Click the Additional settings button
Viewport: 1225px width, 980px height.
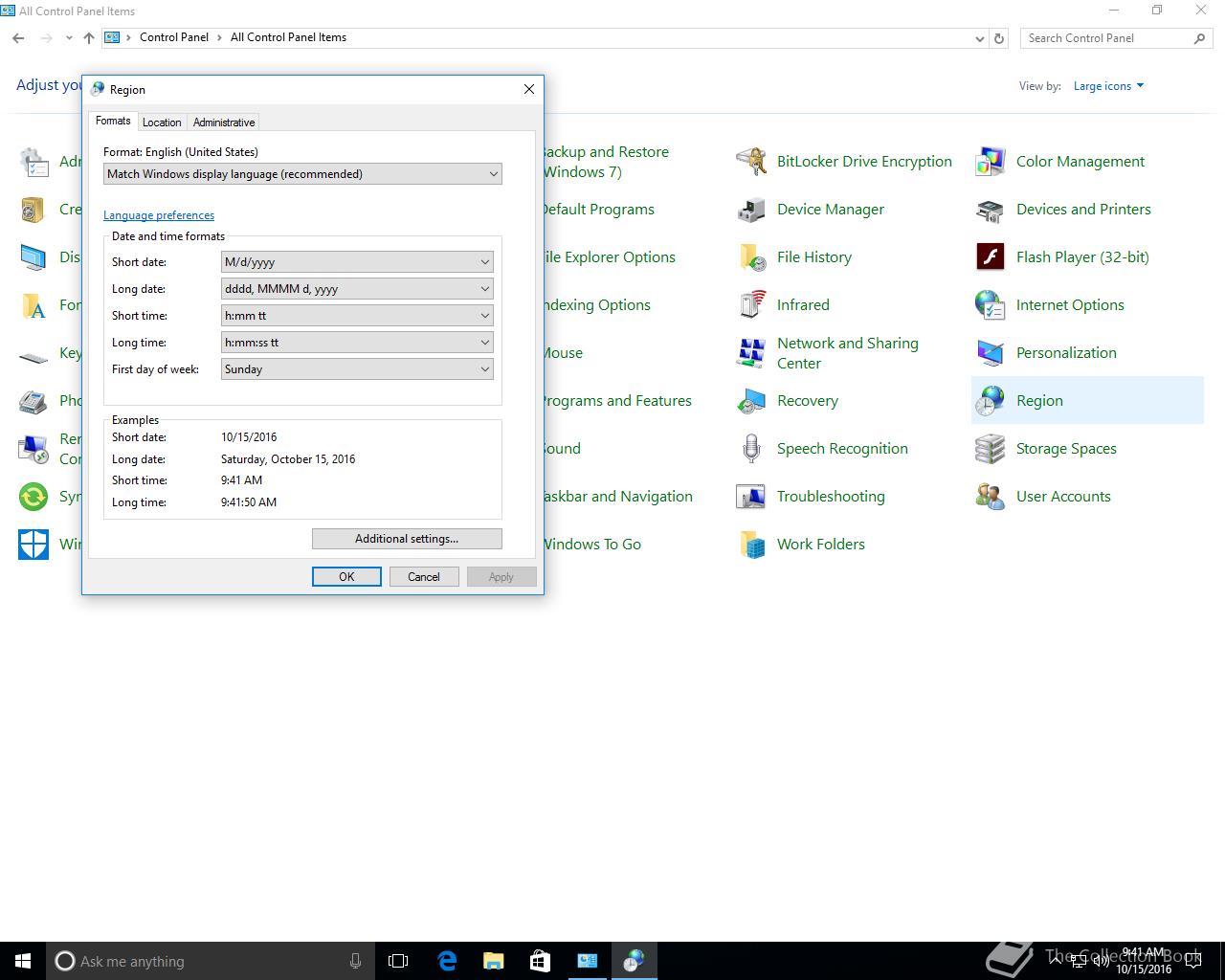[407, 539]
